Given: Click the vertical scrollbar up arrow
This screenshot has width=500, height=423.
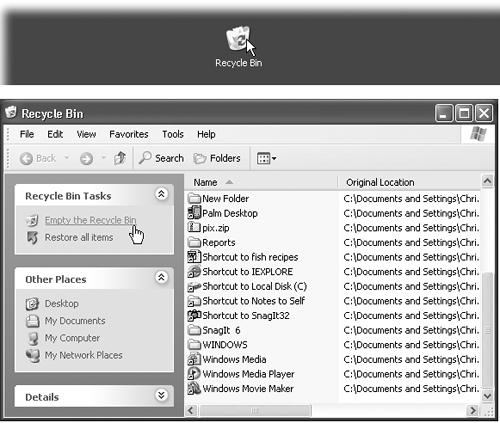Looking at the screenshot, I should (487, 181).
